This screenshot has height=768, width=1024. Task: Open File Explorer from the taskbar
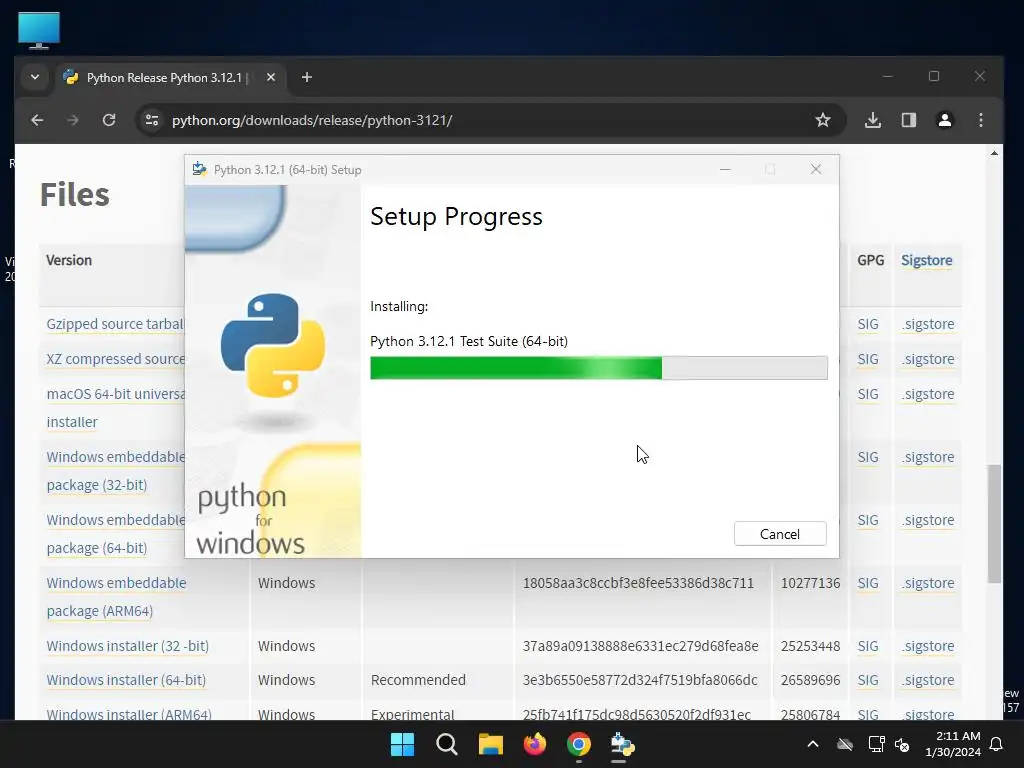[x=490, y=744]
